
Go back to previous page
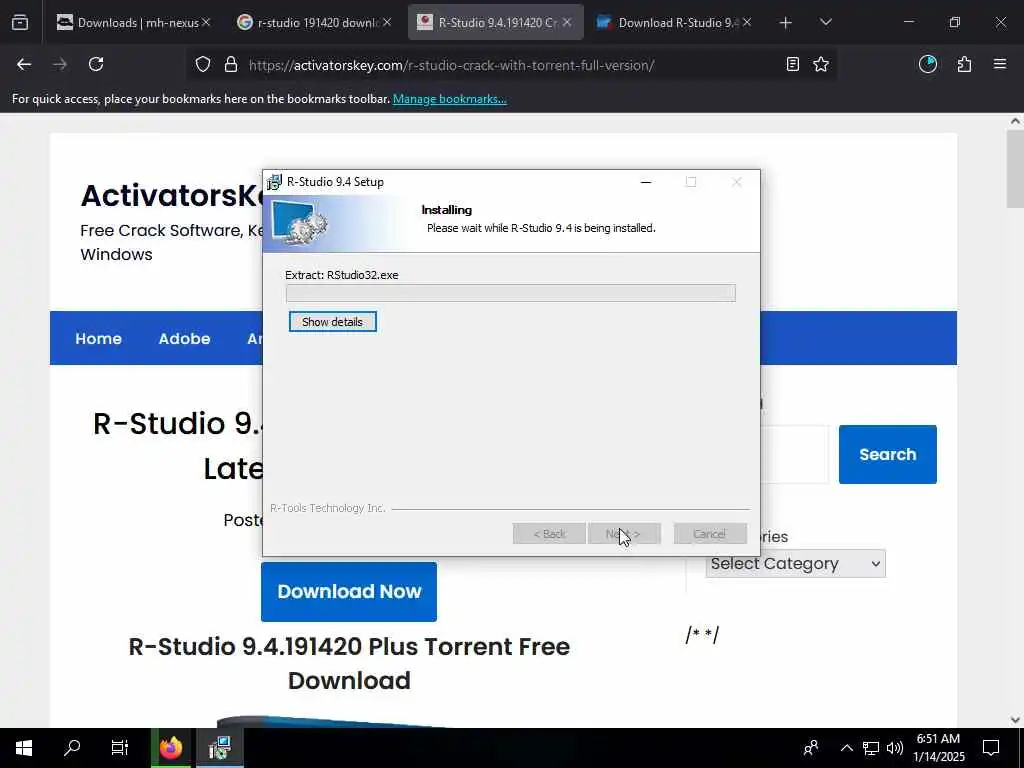click(24, 64)
